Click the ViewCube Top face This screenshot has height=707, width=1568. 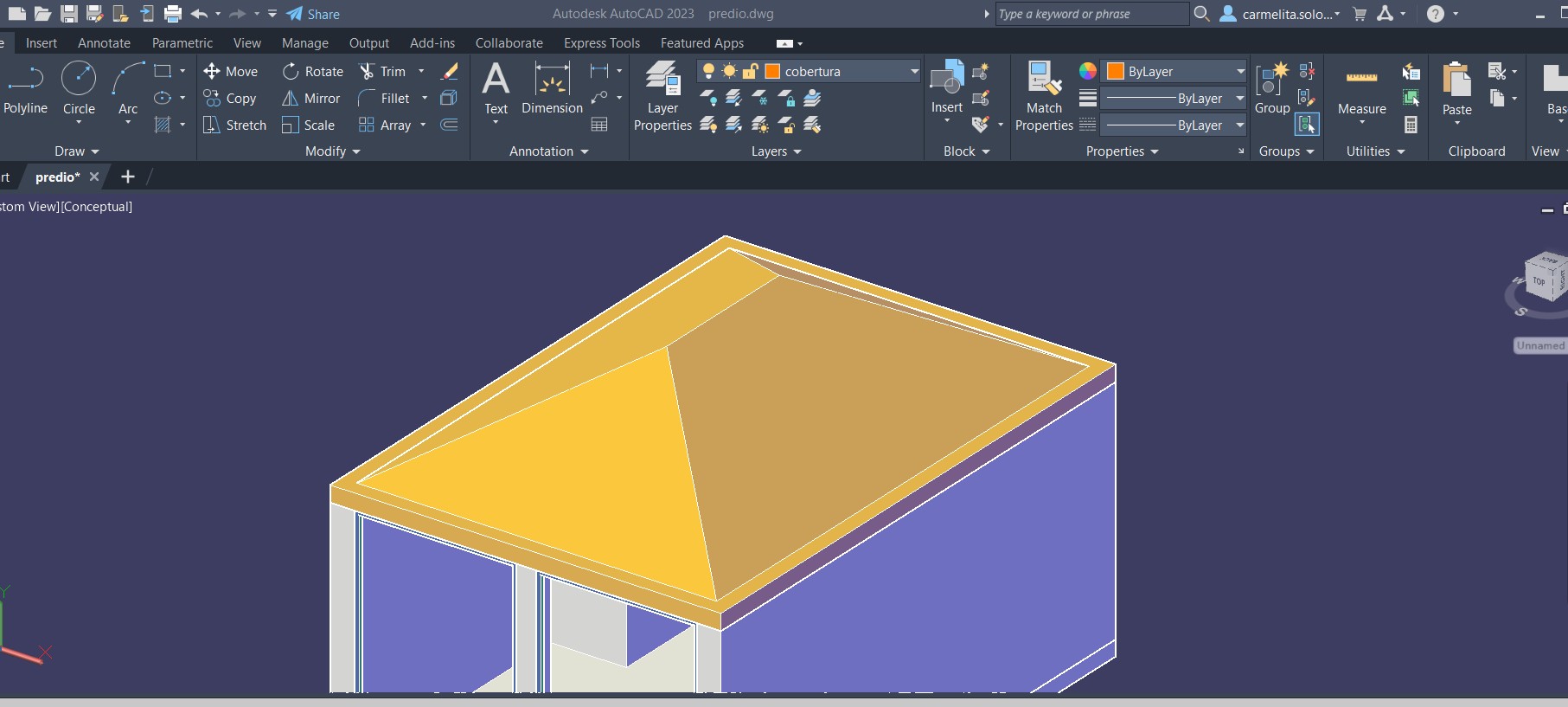pyautogui.click(x=1539, y=280)
